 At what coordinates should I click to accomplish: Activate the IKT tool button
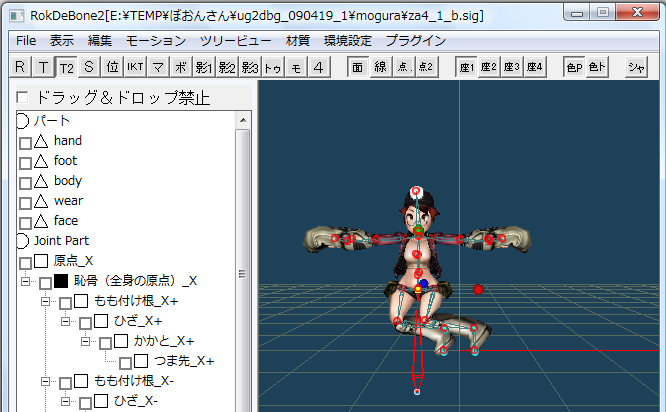coord(135,68)
